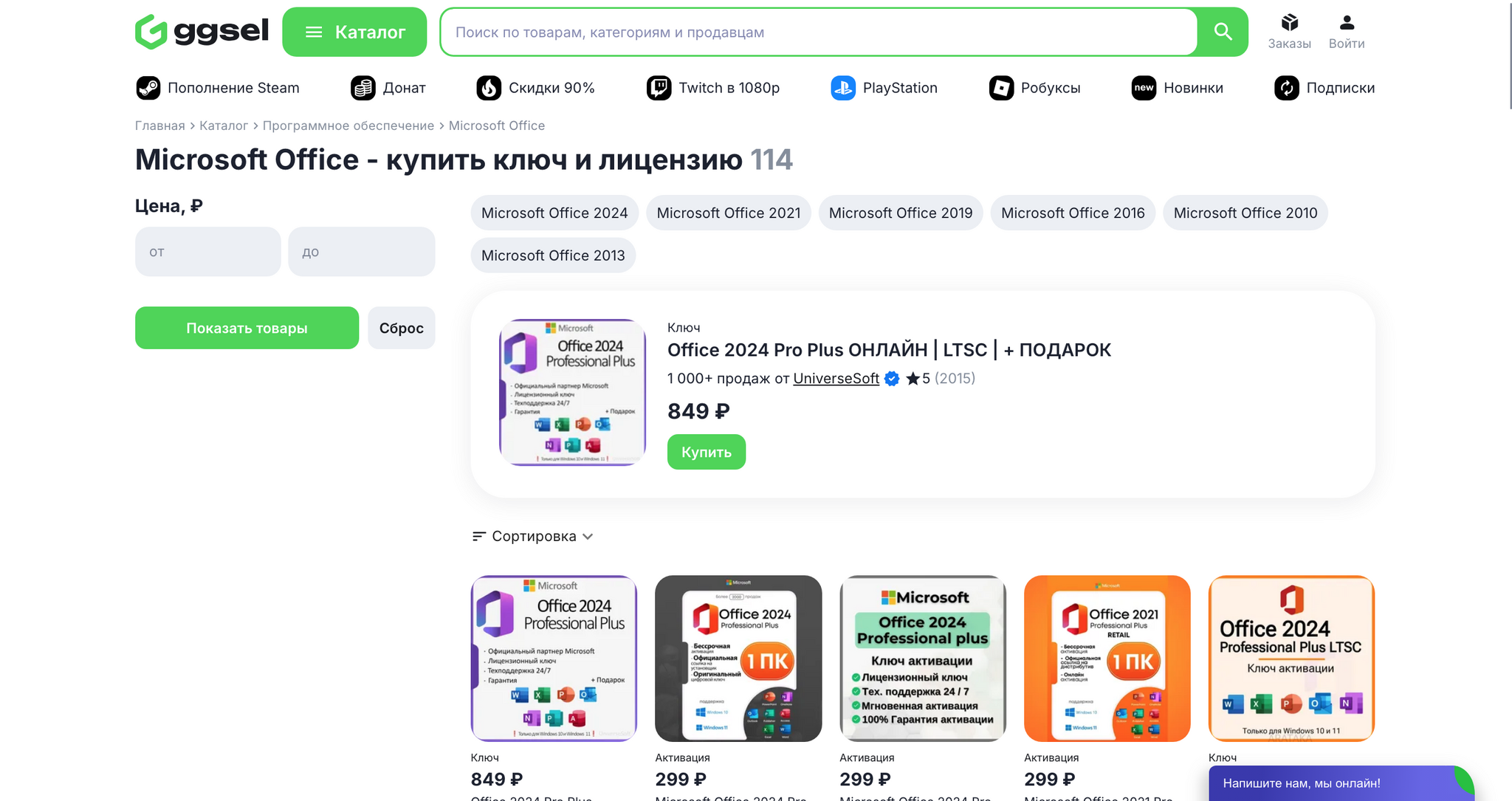Viewport: 1512px width, 801px height.
Task: Expand the Сортировка dropdown
Action: point(533,537)
